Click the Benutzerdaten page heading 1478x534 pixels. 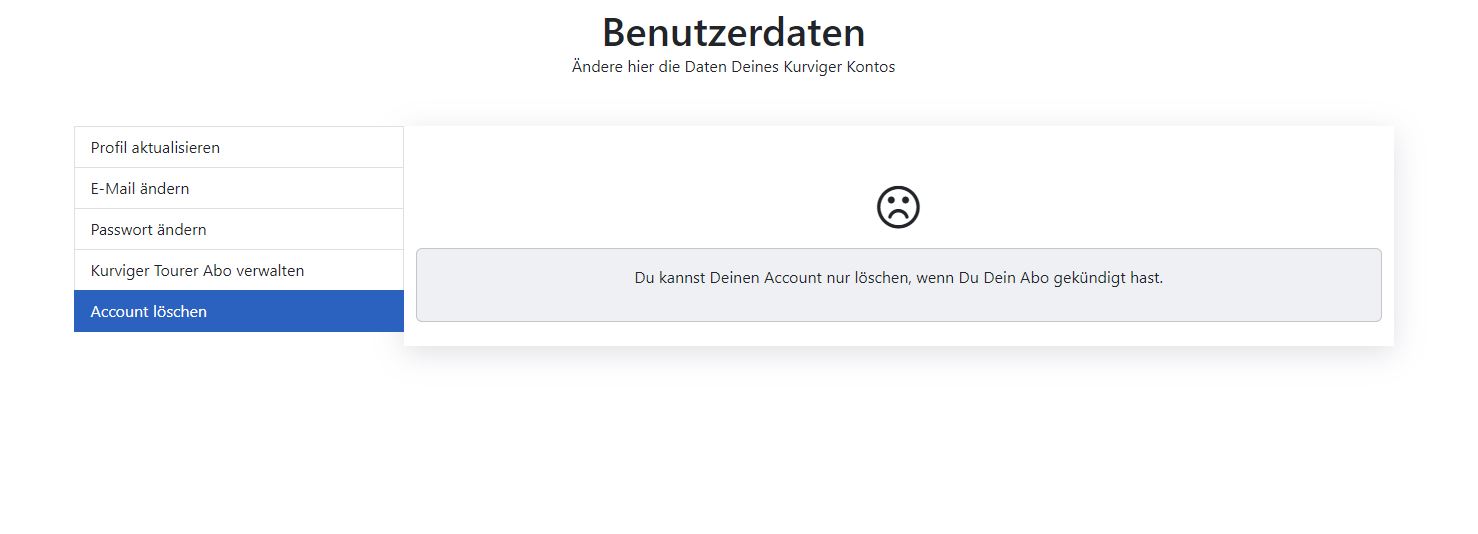pos(733,32)
